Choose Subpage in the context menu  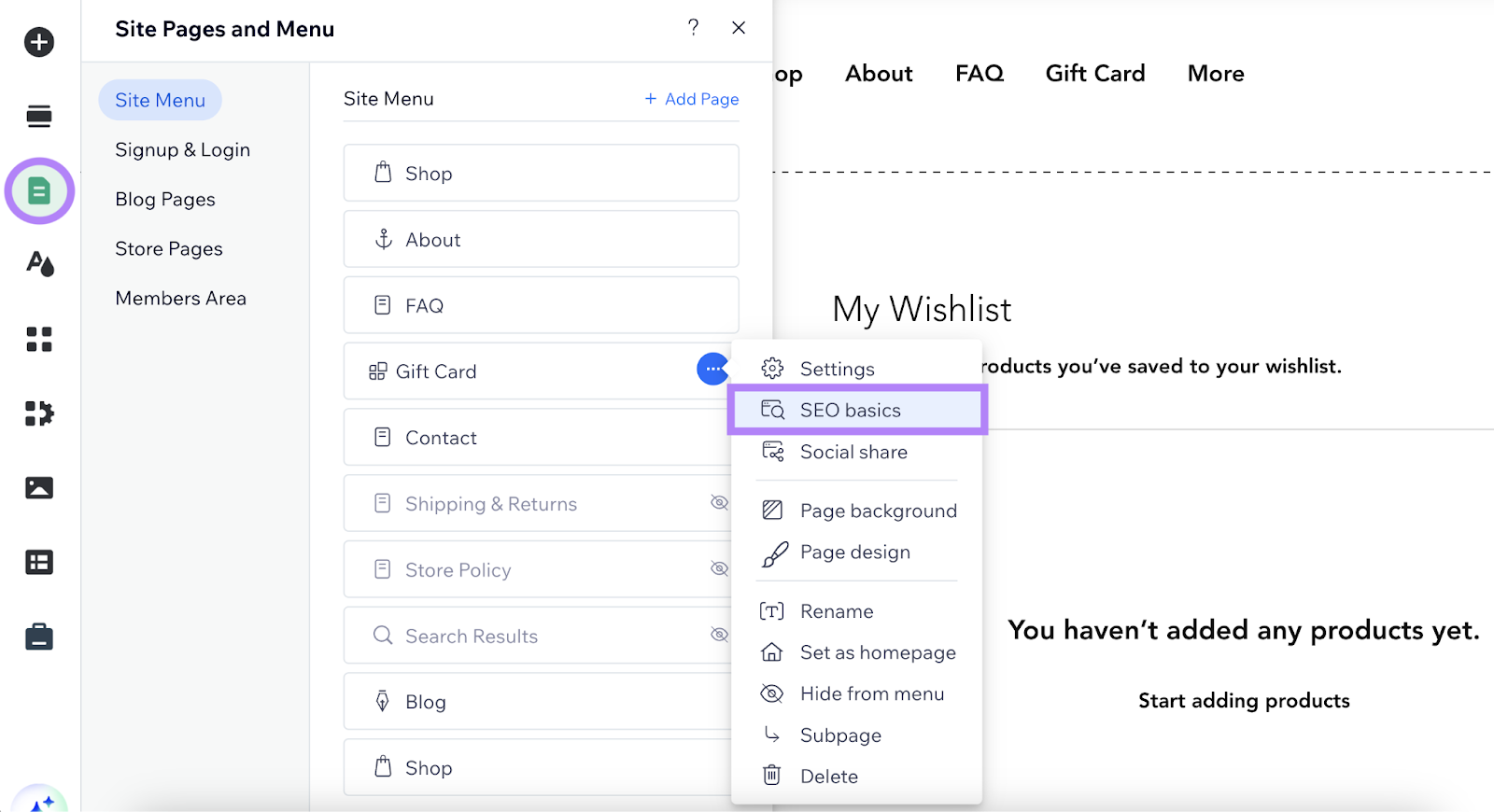tap(839, 735)
